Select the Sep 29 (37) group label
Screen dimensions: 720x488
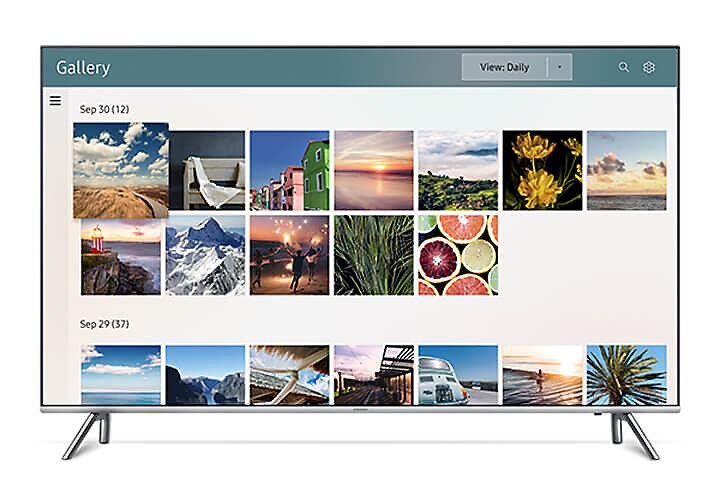point(104,324)
